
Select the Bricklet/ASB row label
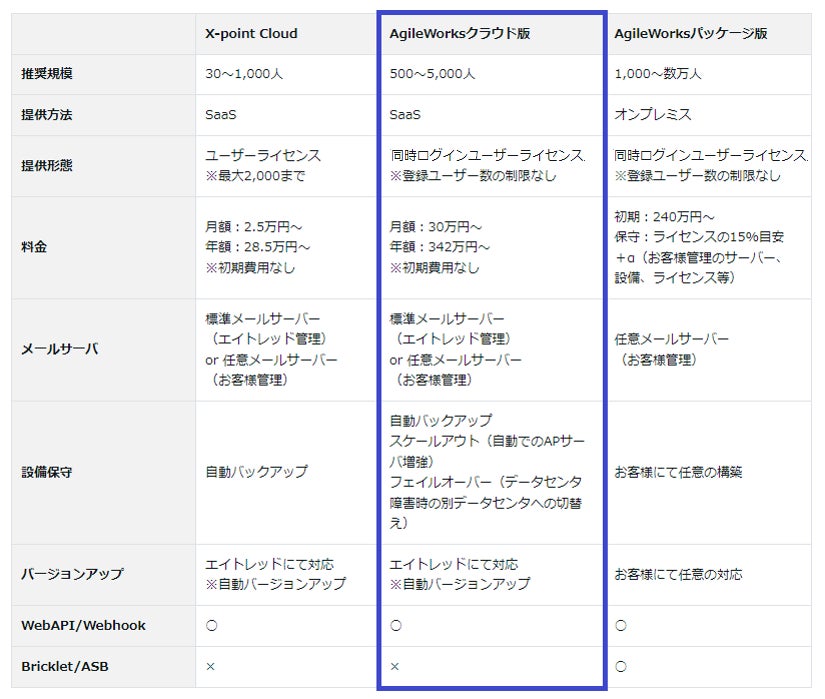click(x=65, y=666)
